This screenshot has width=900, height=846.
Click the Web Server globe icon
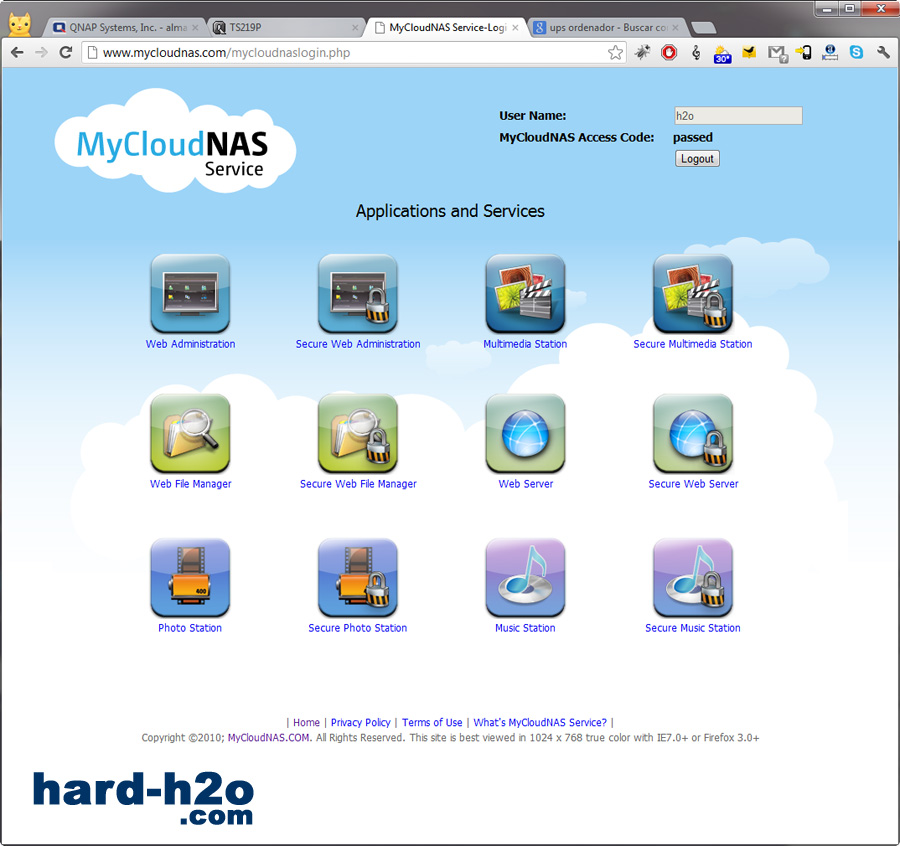(525, 433)
